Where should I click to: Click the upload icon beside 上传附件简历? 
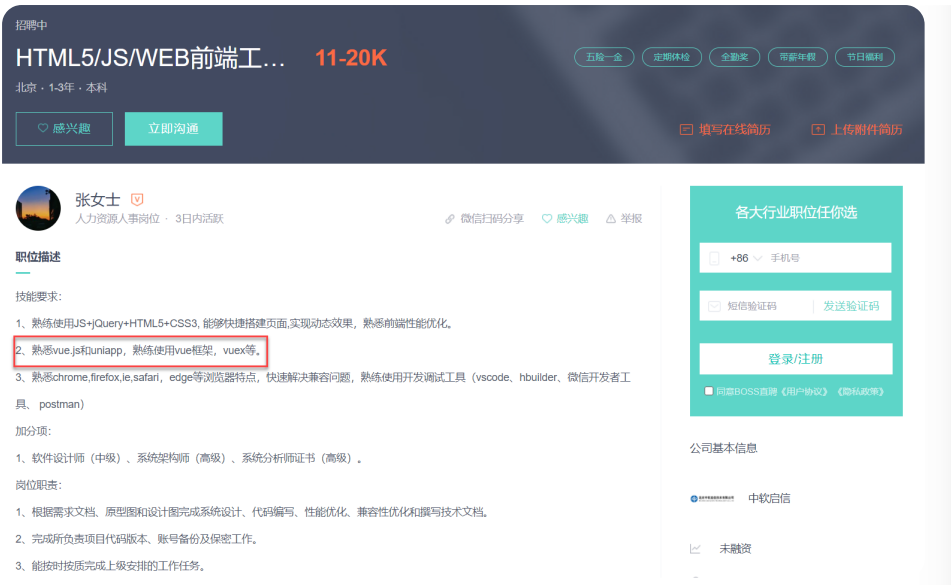click(816, 129)
